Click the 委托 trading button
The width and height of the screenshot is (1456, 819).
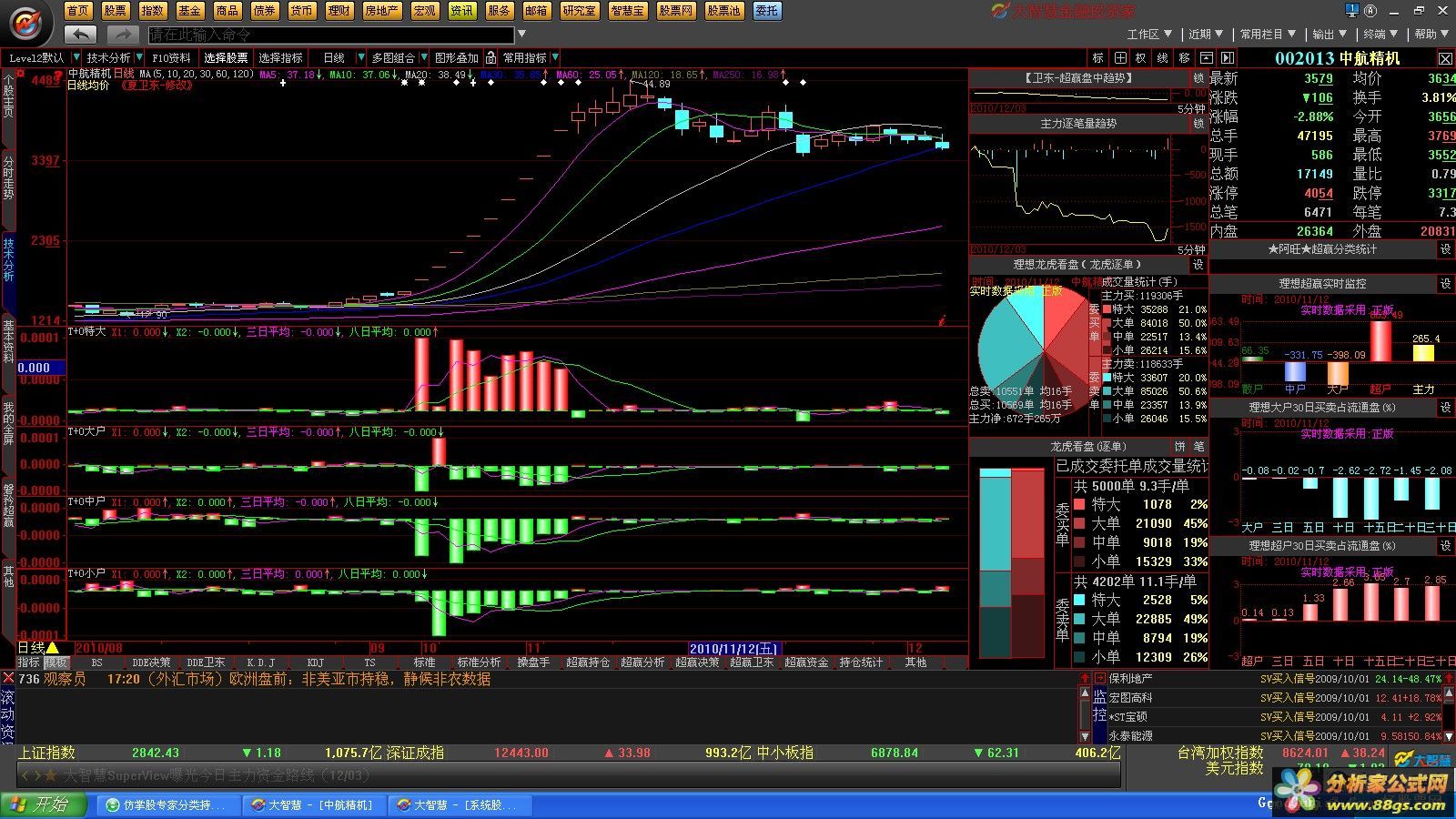767,11
